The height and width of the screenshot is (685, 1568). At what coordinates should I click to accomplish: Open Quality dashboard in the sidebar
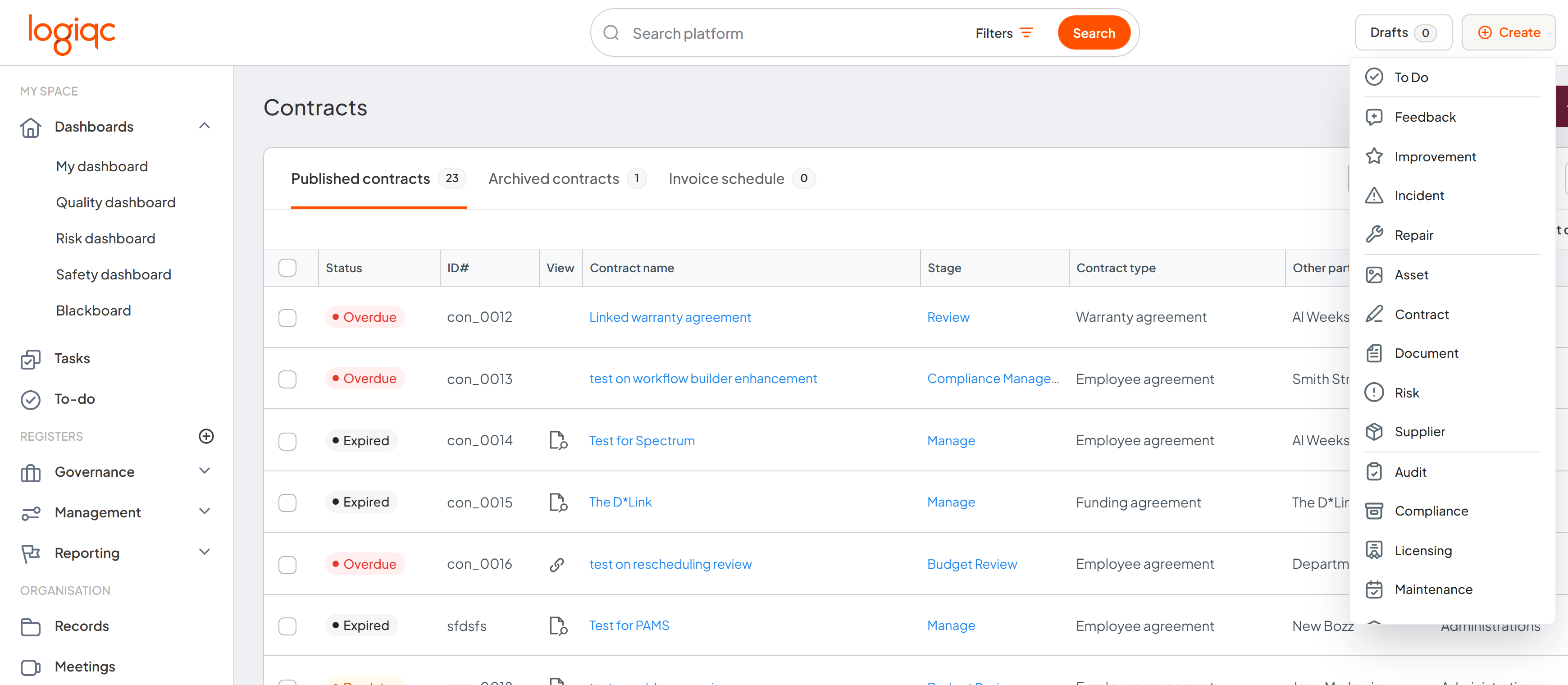click(116, 203)
